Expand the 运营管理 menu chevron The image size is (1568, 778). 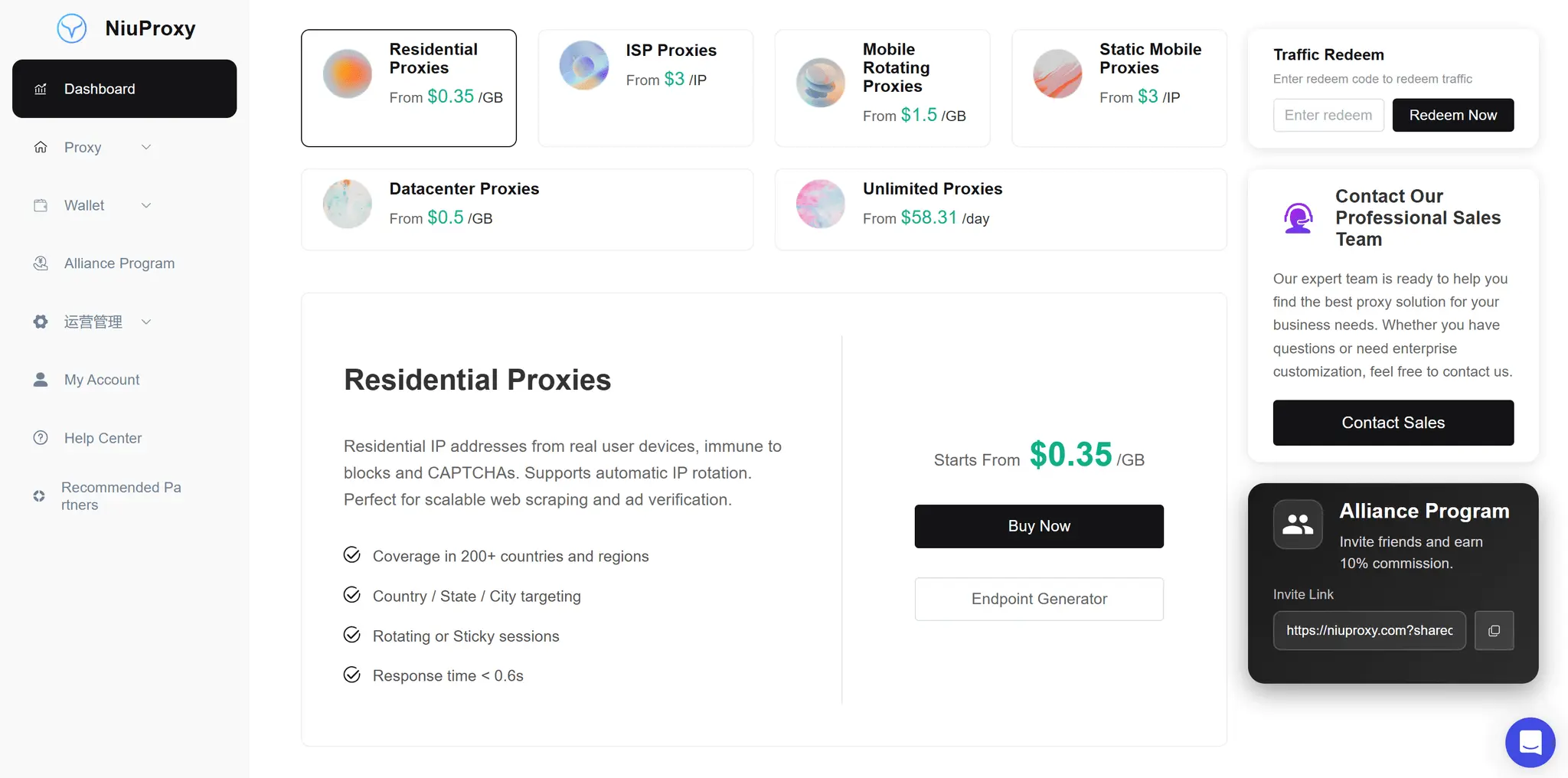coord(146,322)
